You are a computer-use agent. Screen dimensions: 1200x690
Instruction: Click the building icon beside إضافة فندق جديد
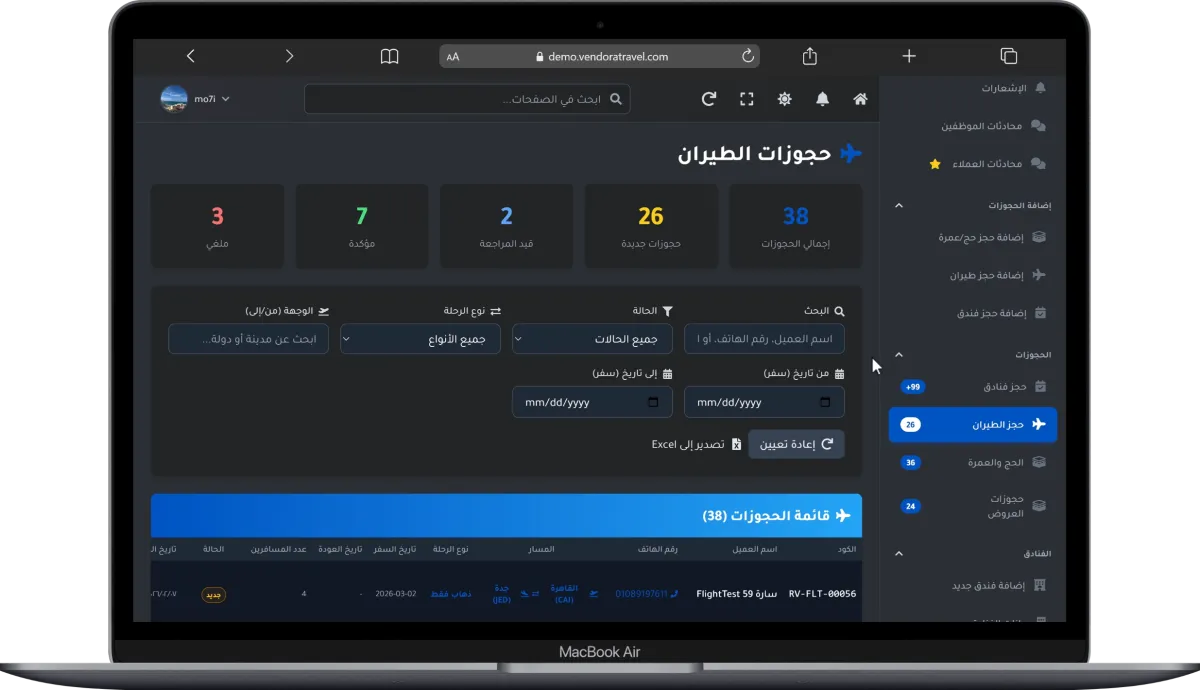click(1040, 585)
